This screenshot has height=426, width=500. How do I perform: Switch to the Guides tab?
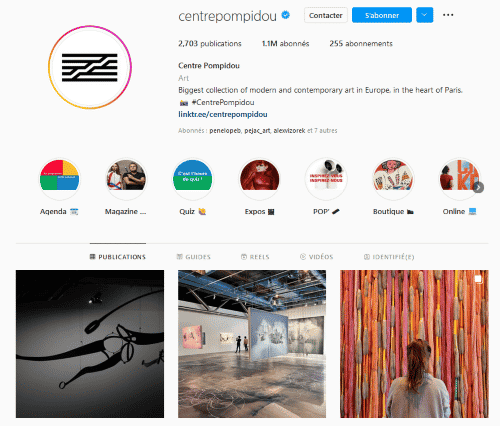[194, 257]
